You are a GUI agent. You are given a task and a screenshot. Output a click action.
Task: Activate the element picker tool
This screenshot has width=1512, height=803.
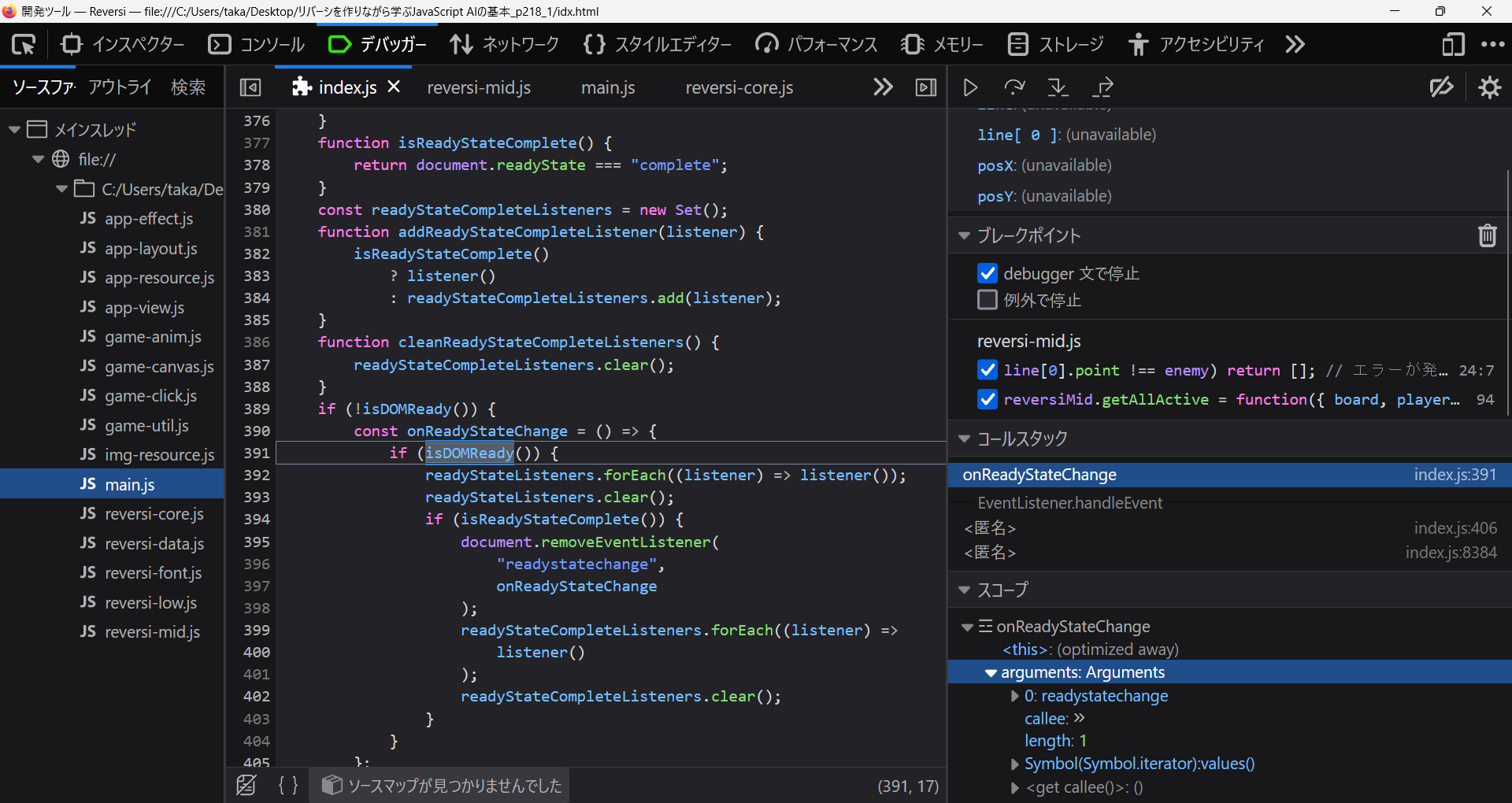click(24, 44)
